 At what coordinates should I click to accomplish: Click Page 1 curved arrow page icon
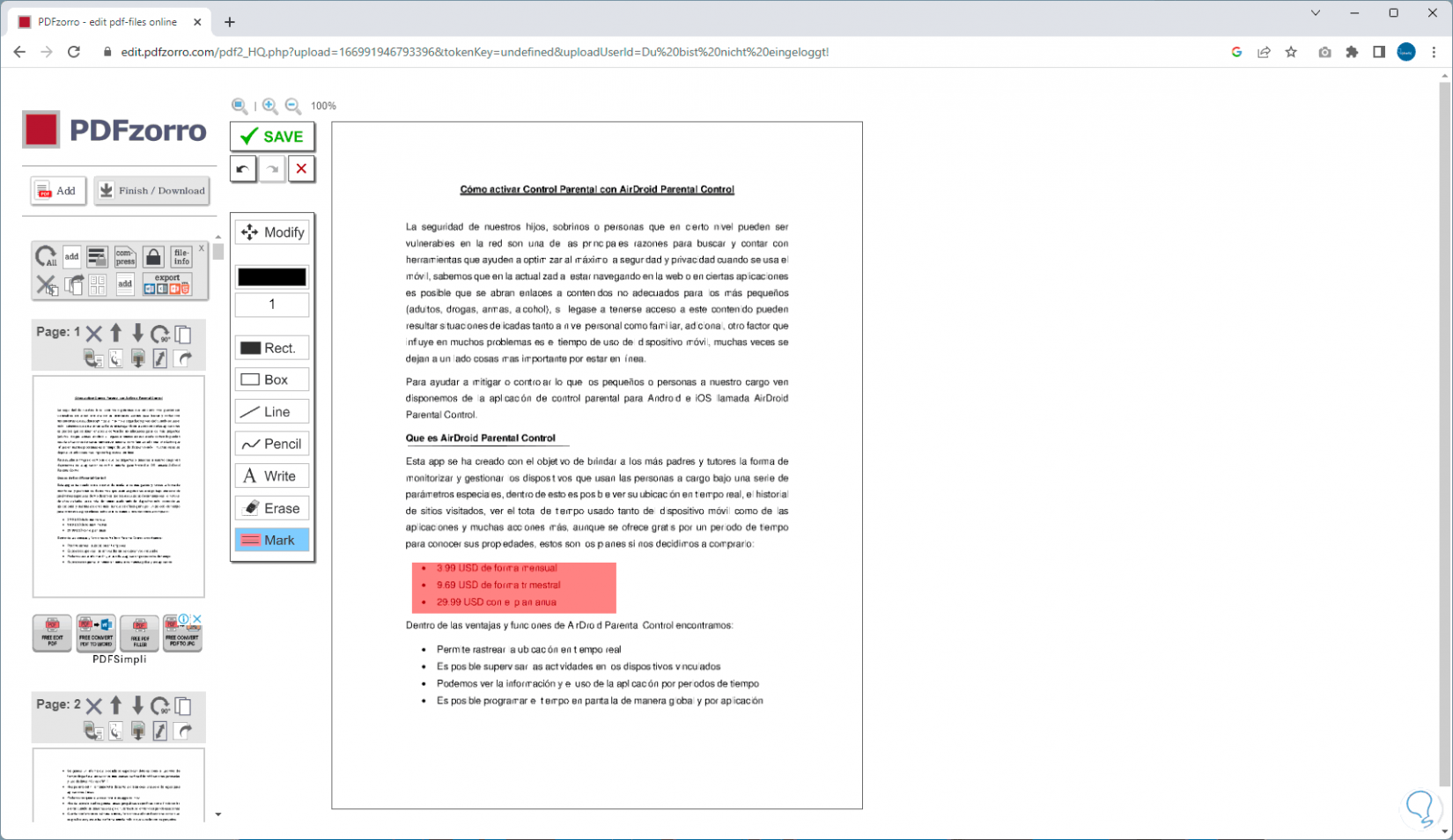click(x=183, y=358)
